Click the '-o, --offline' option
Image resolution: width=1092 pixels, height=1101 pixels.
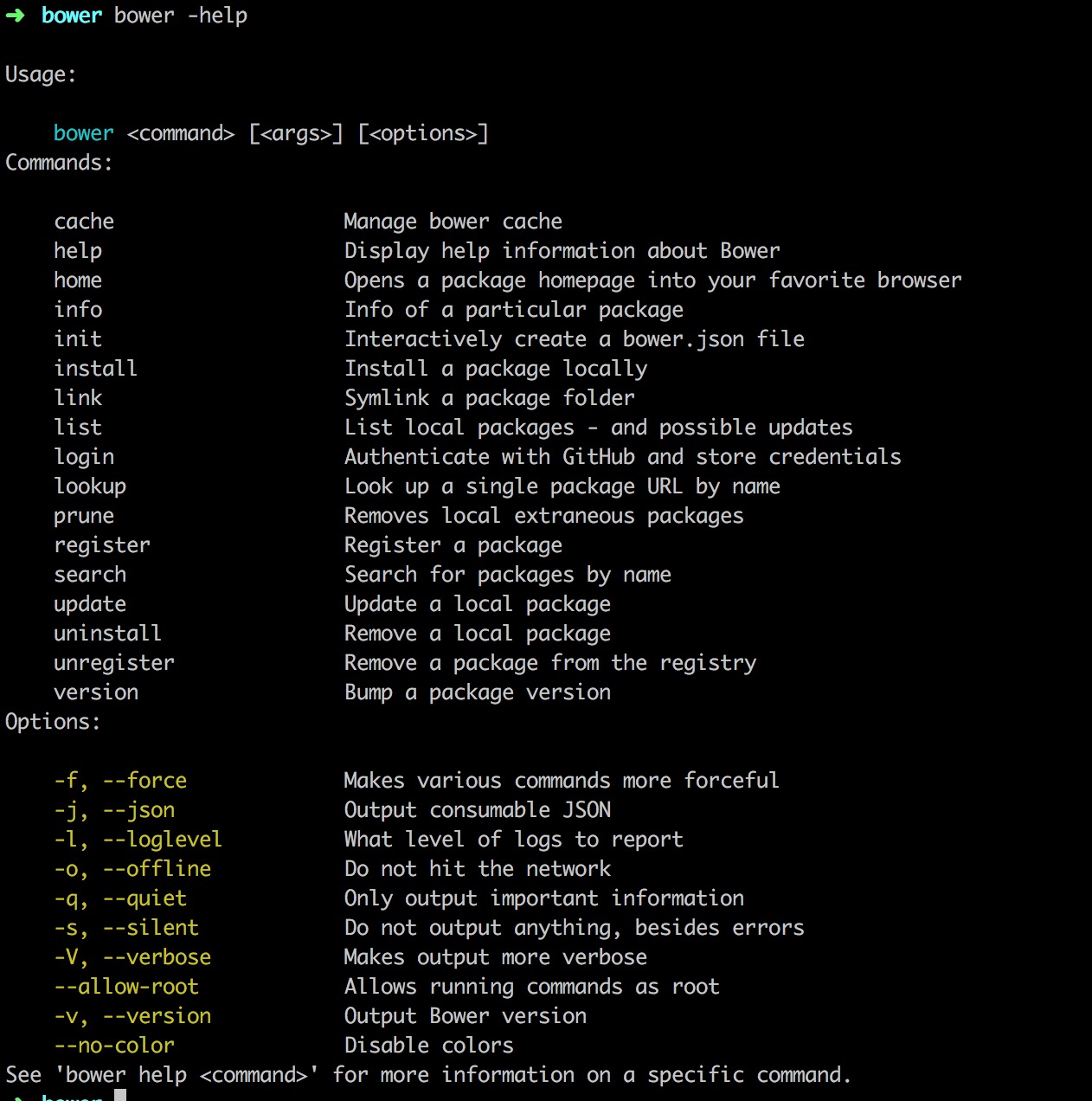tap(132, 869)
